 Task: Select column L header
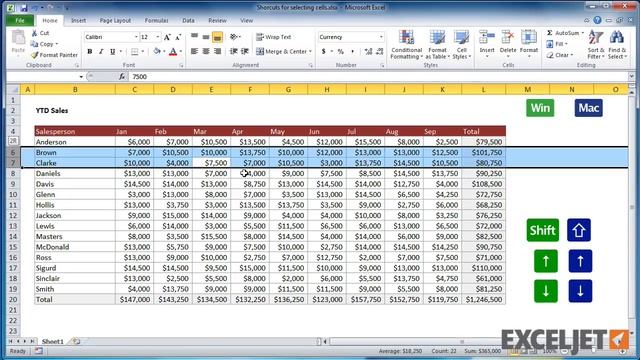484,89
